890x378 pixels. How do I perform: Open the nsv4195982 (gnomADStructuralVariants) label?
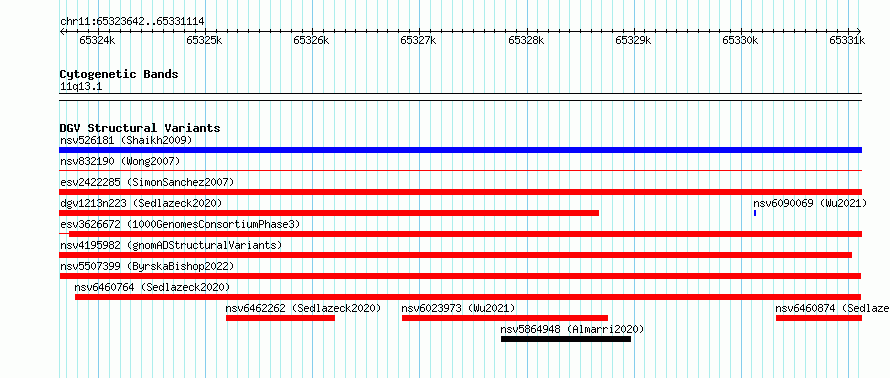coord(171,245)
